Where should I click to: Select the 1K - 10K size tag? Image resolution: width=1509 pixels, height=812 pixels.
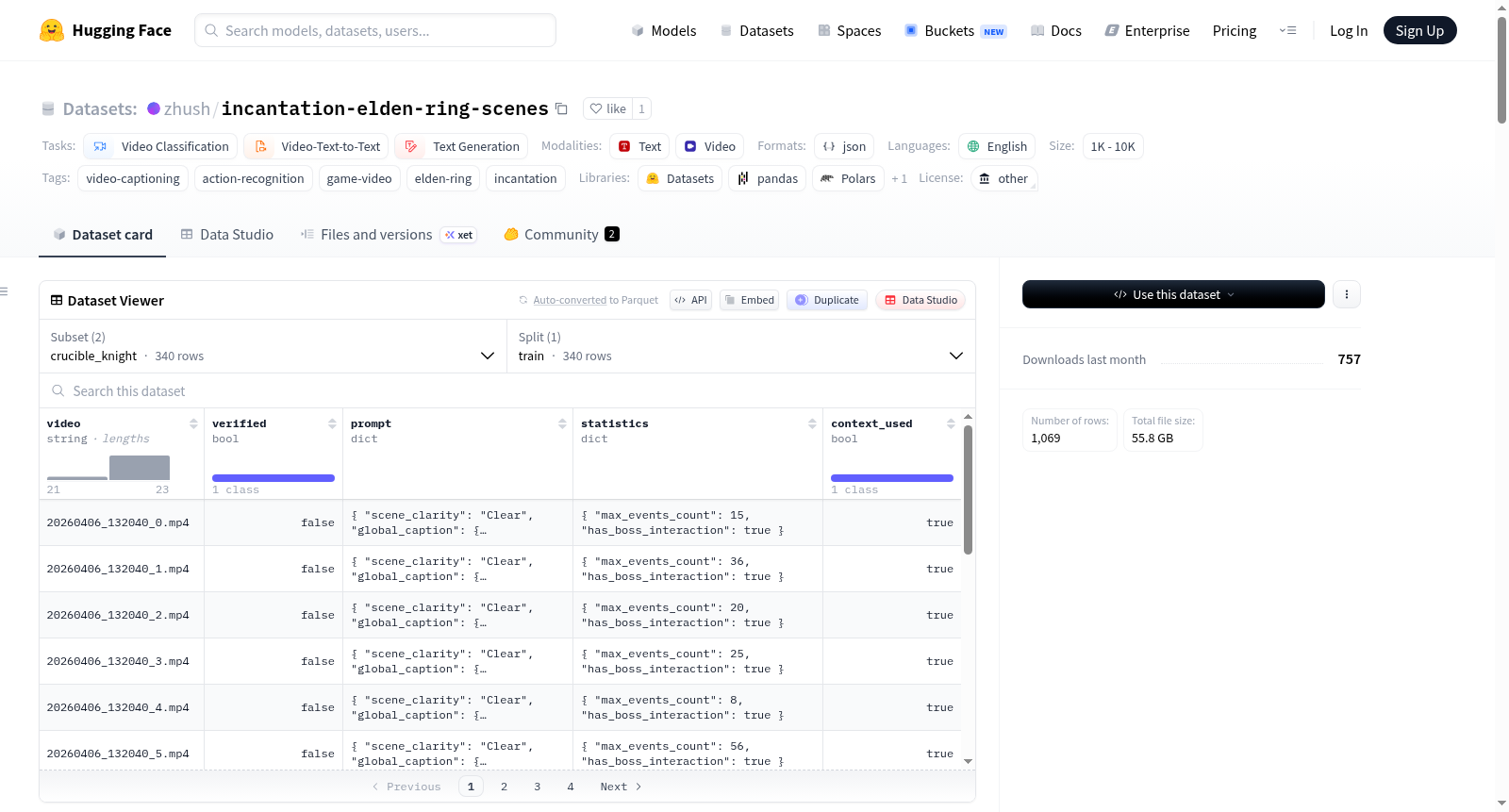(x=1113, y=146)
